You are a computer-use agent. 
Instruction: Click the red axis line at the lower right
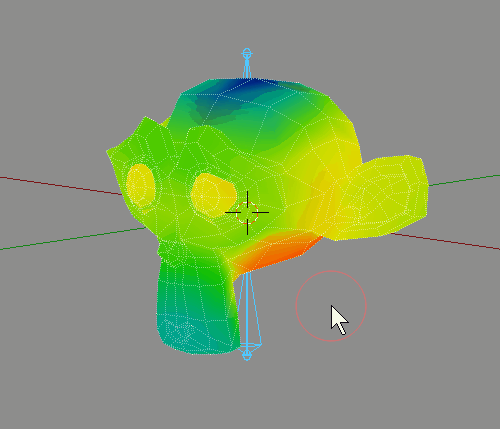click(x=445, y=241)
